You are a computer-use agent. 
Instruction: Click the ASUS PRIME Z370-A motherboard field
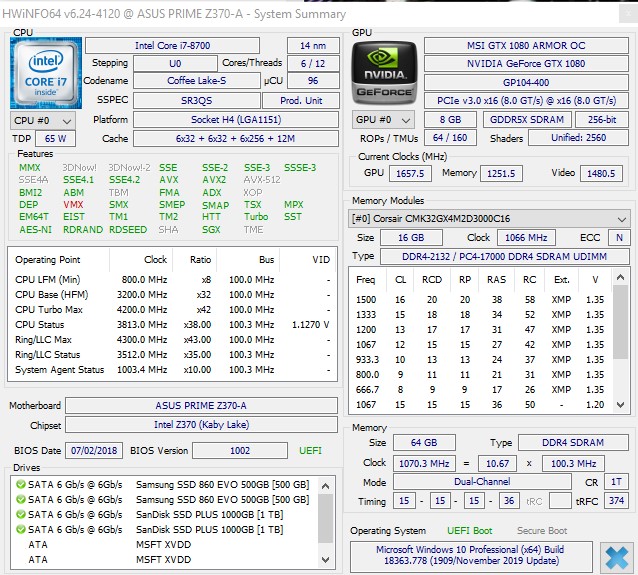click(201, 406)
